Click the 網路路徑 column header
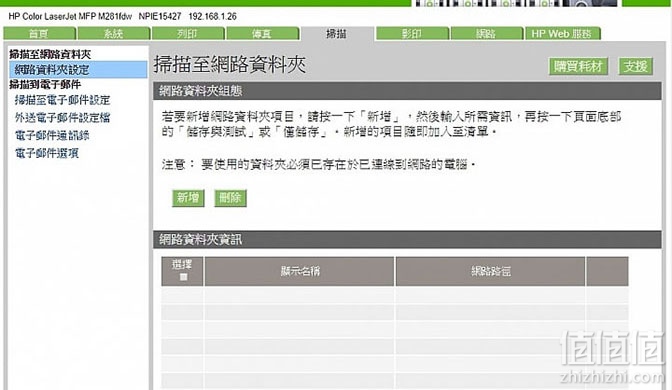 490,271
